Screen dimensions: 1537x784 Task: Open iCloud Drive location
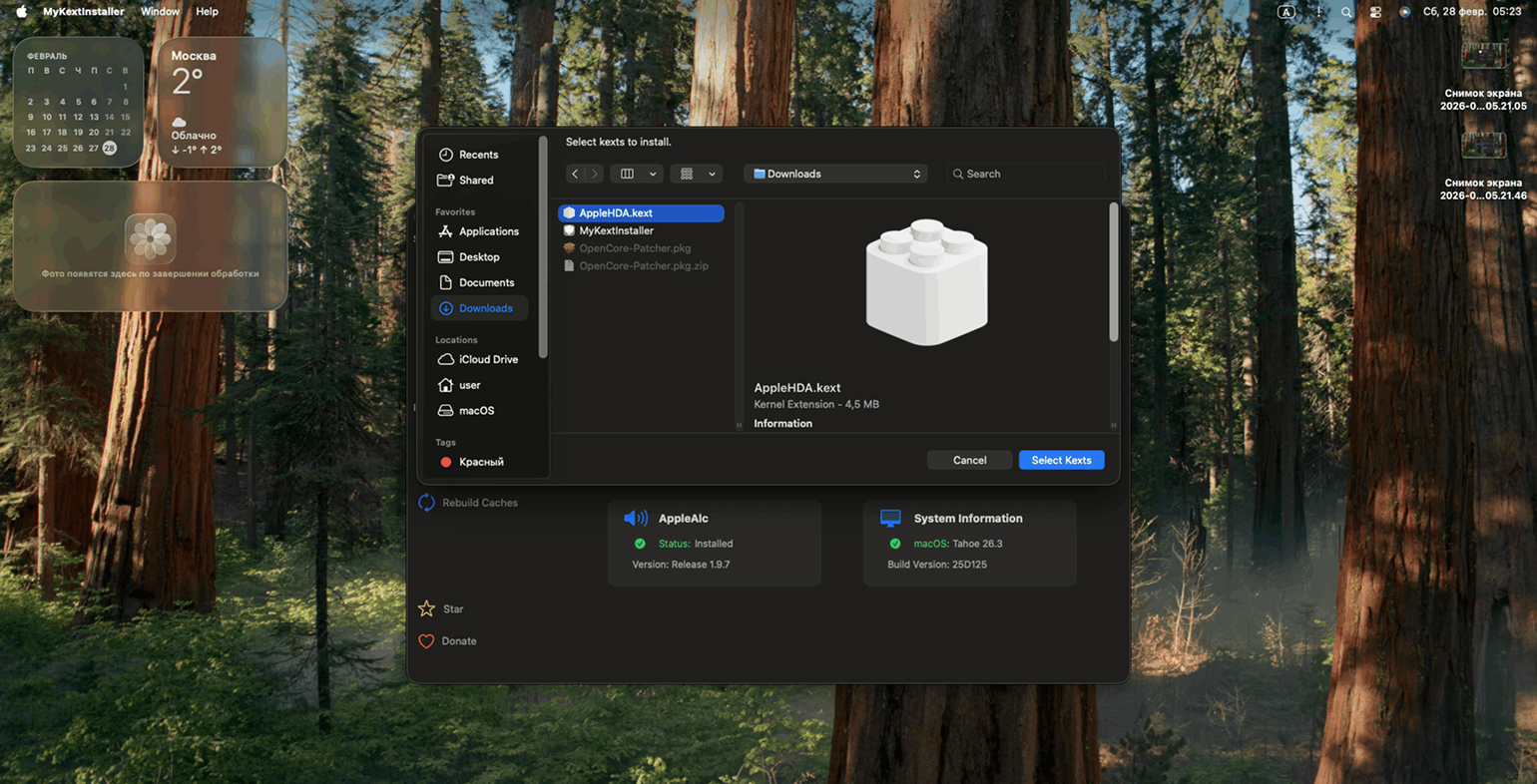479,359
